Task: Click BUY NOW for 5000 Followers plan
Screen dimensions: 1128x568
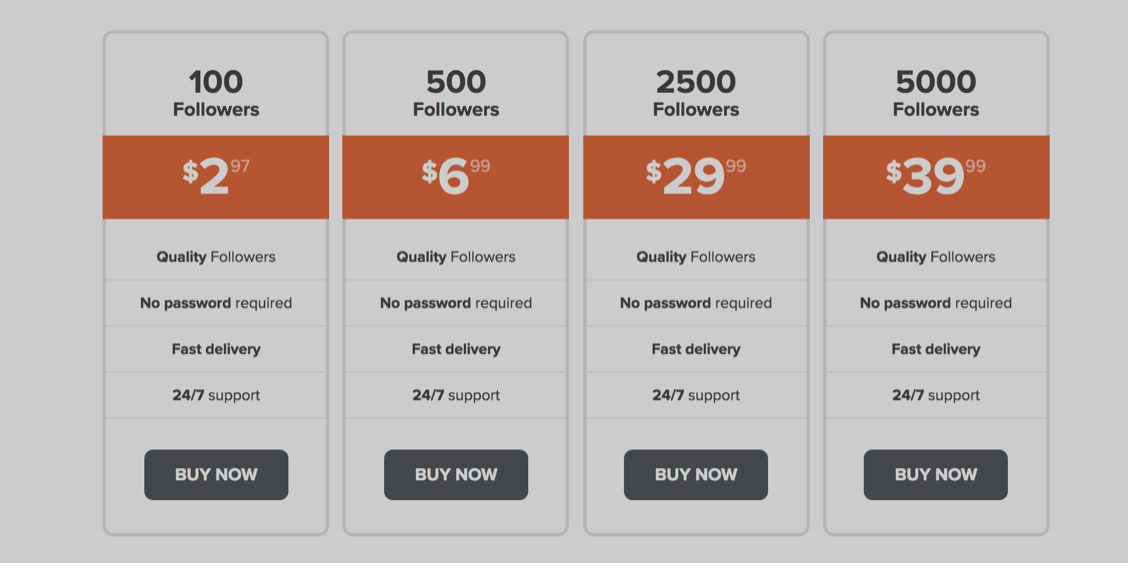Action: click(x=936, y=475)
